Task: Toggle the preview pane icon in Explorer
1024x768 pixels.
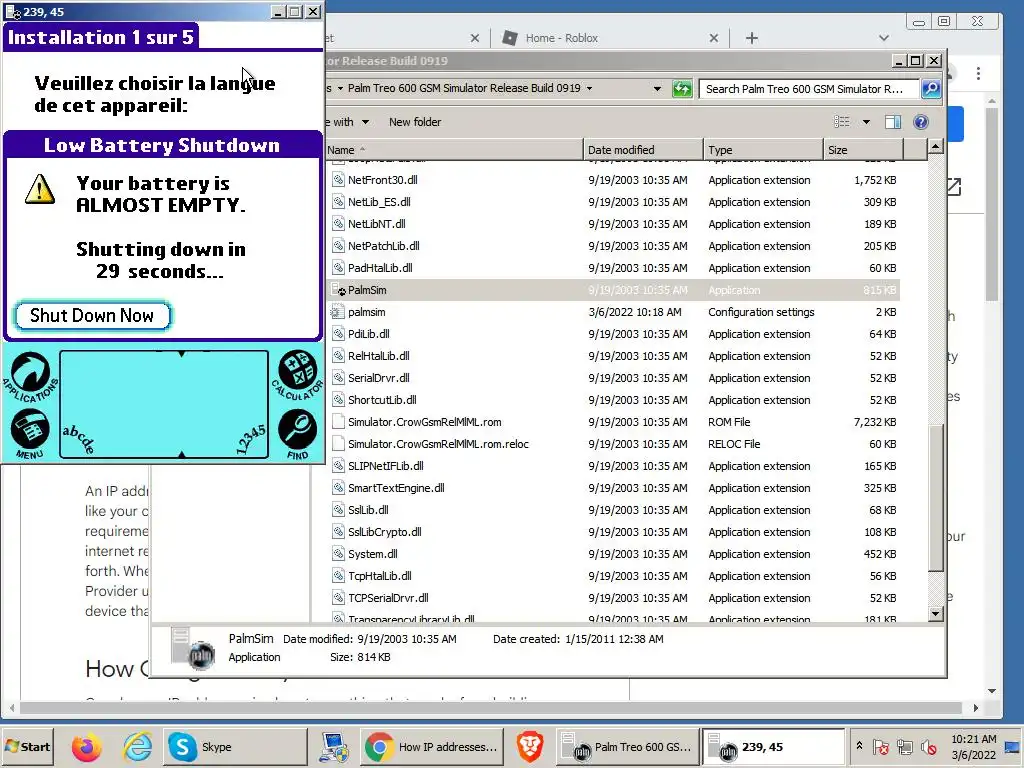Action: click(x=892, y=121)
